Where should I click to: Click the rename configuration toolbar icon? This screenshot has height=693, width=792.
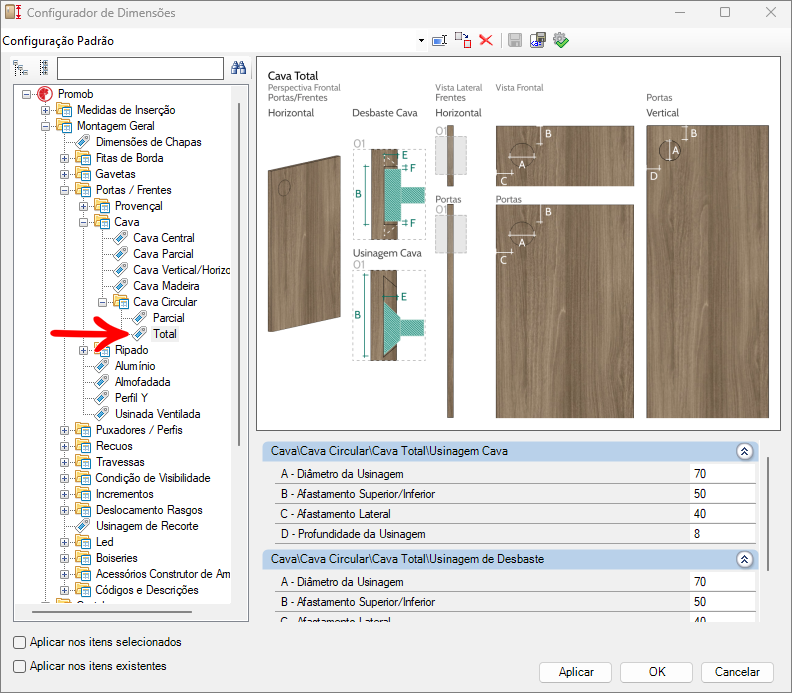tap(439, 40)
